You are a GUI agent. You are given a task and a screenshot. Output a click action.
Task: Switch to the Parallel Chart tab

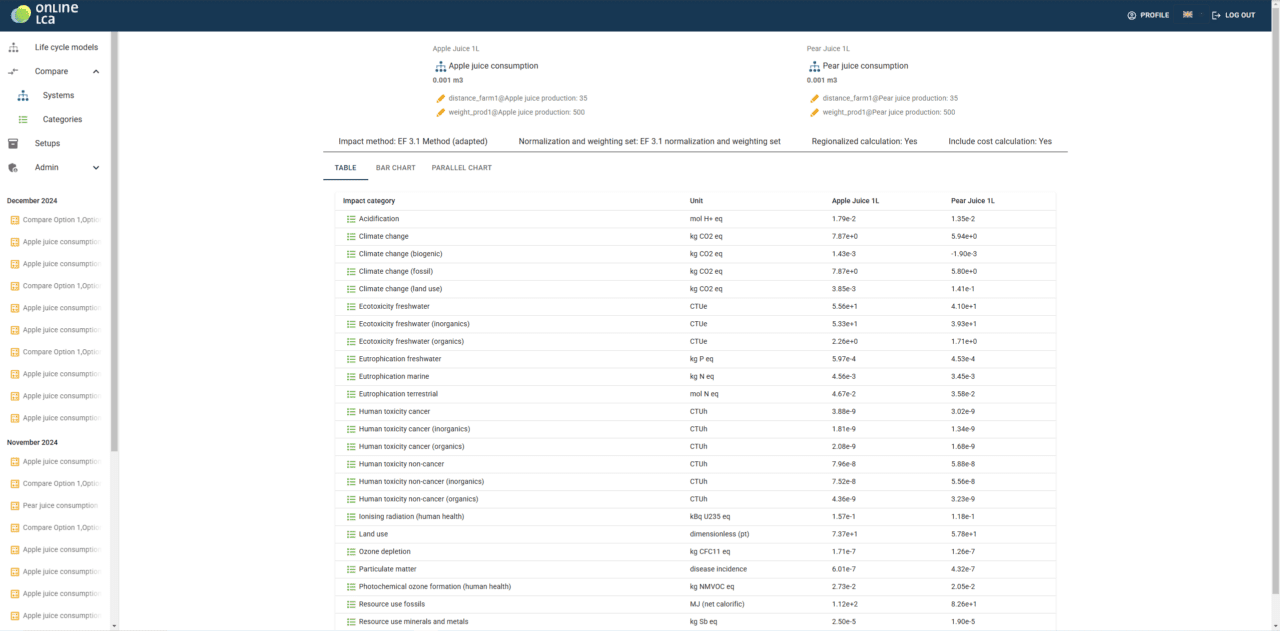click(461, 168)
